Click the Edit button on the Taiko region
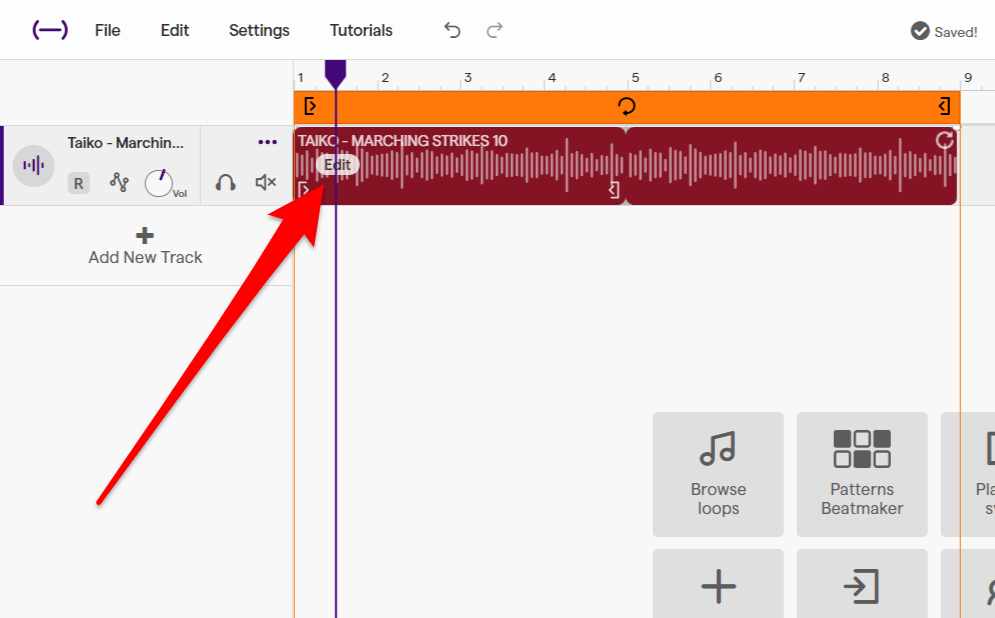This screenshot has width=995, height=618. pos(338,165)
